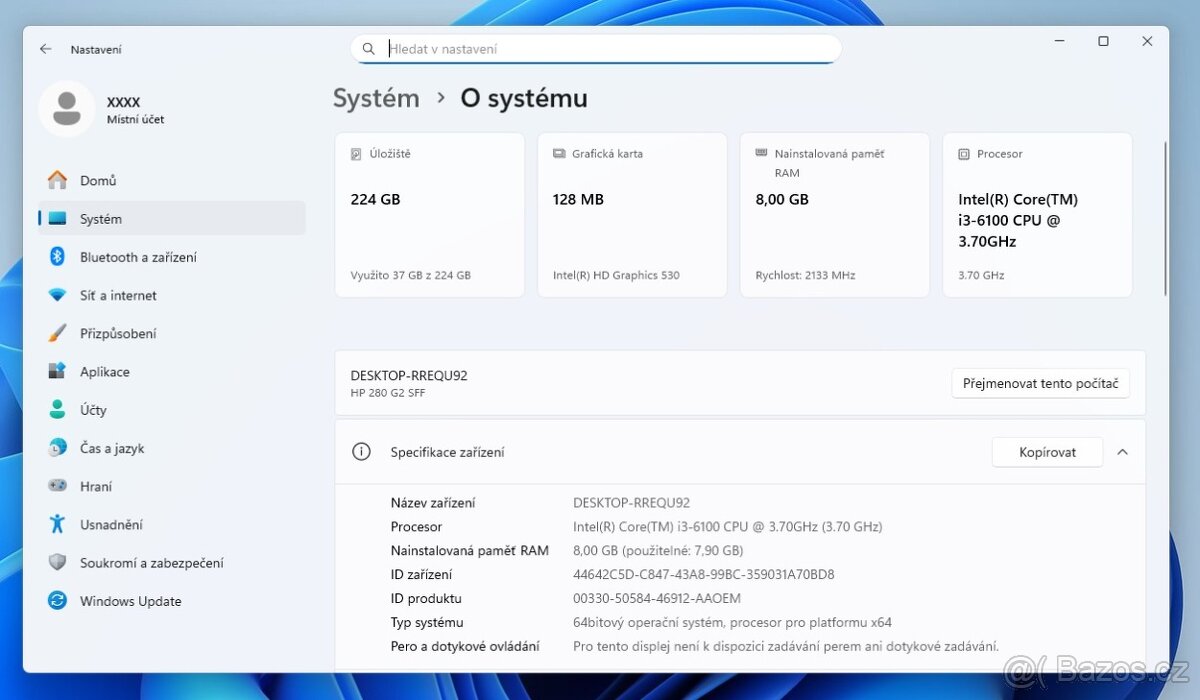This screenshot has width=1200, height=700.
Task: Open Účty in the sidebar
Action: [x=93, y=410]
